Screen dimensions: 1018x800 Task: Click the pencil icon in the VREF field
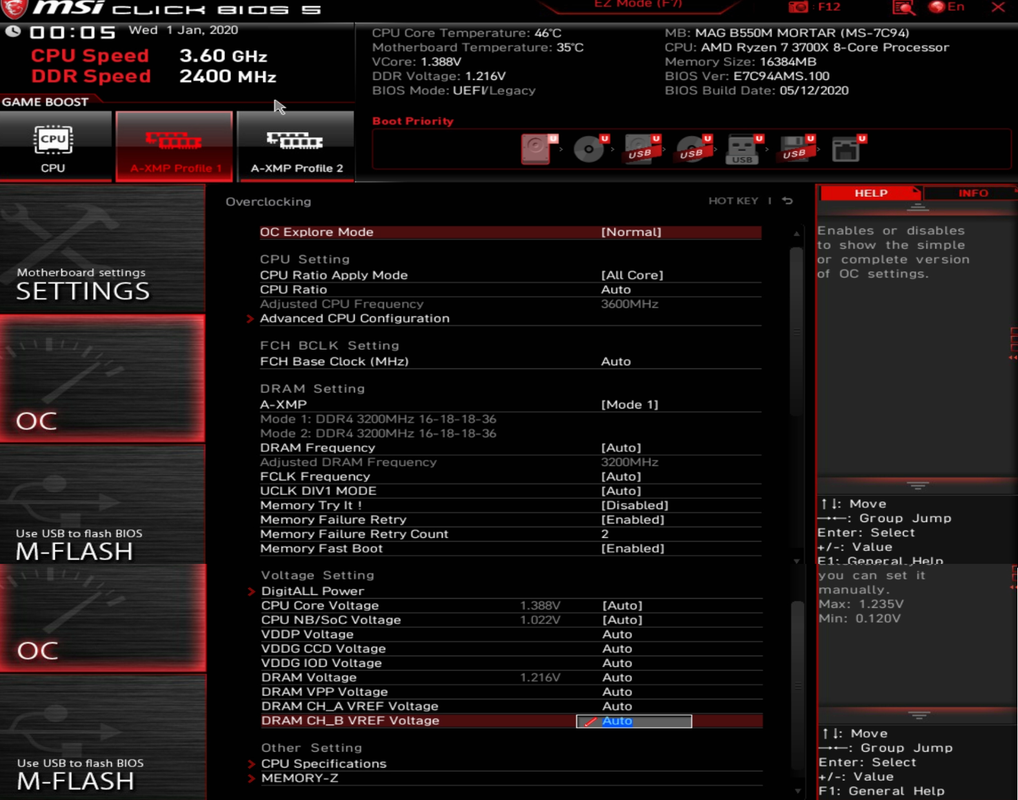point(590,721)
